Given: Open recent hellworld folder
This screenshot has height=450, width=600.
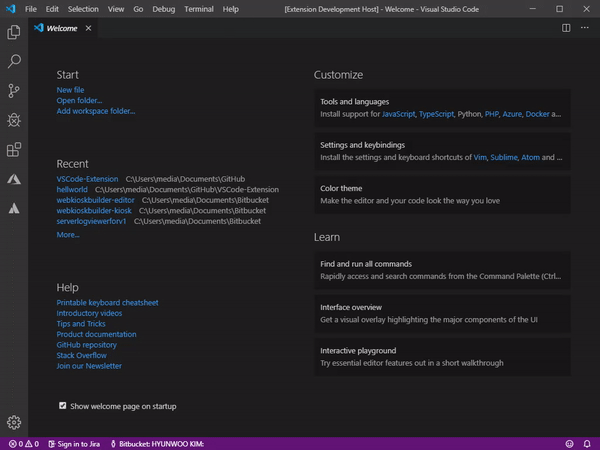Looking at the screenshot, I should pyautogui.click(x=72, y=189).
